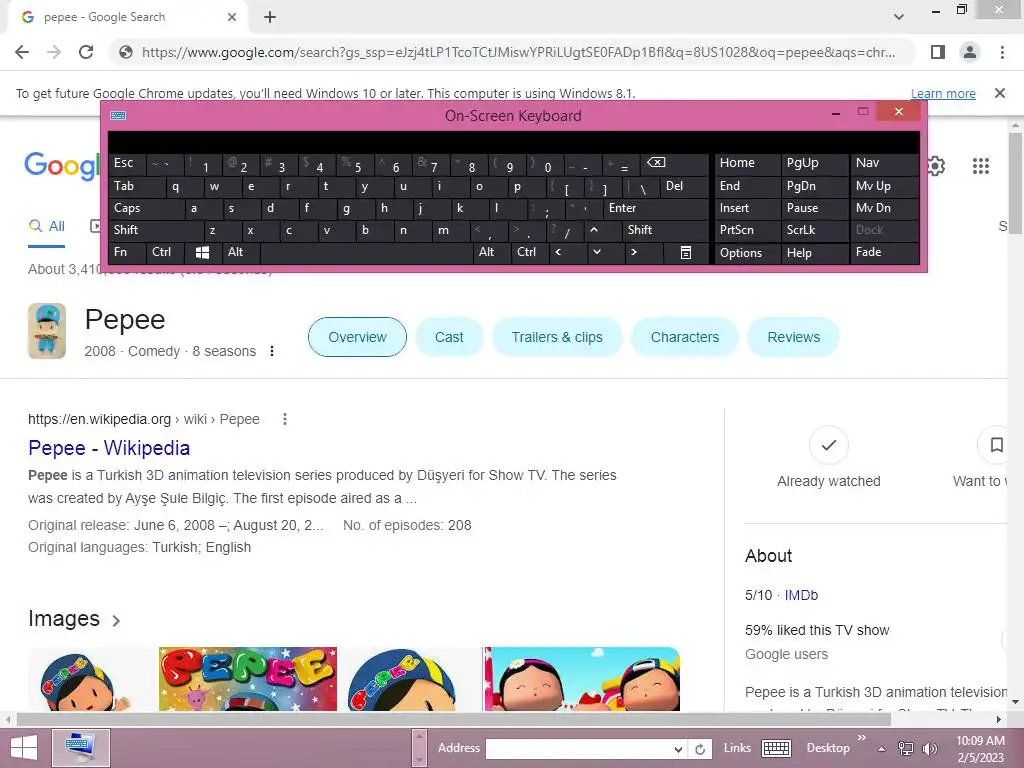The image size is (1024, 768).
Task: Open the On-Screen Keyboard taskbar app
Action: click(x=80, y=748)
